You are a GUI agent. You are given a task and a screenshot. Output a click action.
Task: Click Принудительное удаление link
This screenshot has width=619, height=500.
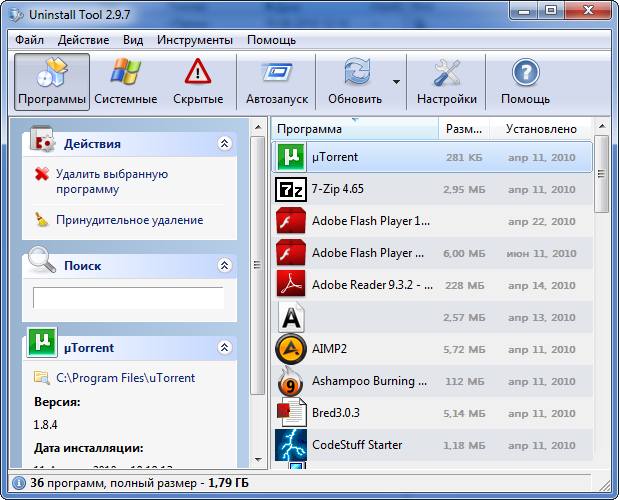click(129, 220)
